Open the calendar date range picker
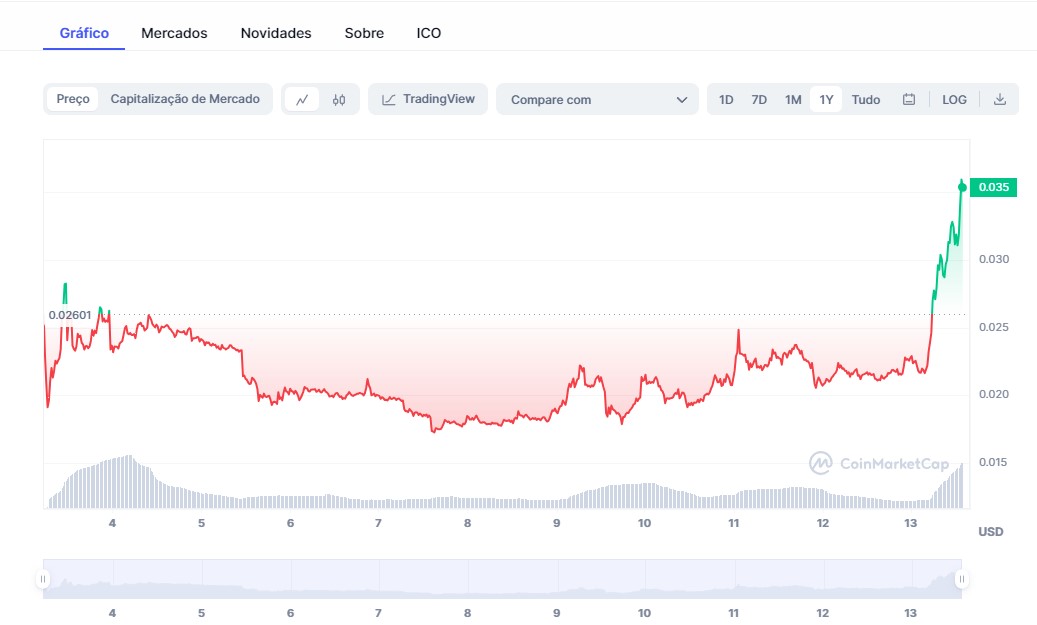 pos(909,100)
